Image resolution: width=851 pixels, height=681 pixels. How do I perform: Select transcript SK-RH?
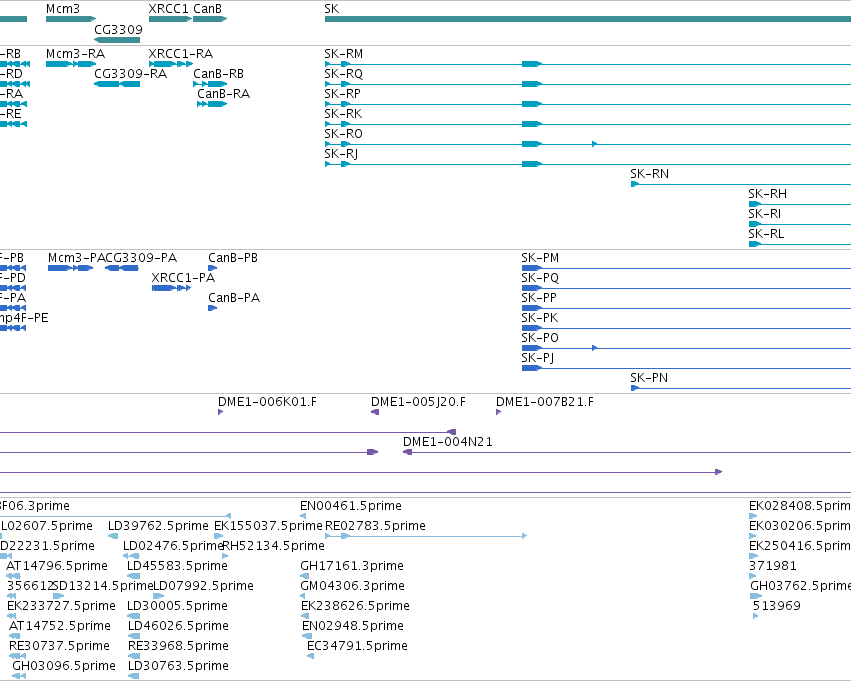pyautogui.click(x=800, y=205)
